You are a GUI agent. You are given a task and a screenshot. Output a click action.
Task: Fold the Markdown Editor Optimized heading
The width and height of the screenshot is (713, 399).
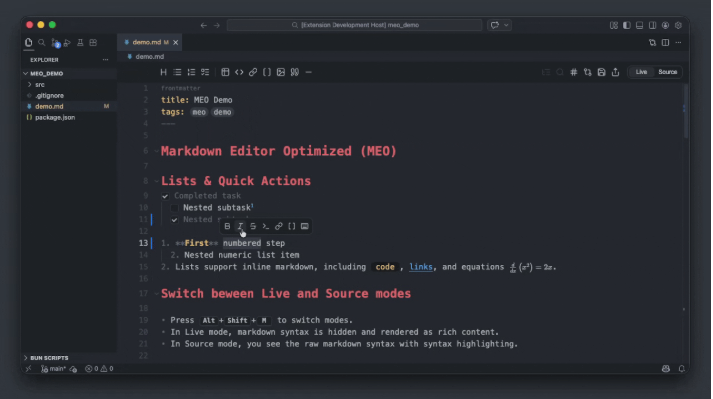pyautogui.click(x=156, y=152)
